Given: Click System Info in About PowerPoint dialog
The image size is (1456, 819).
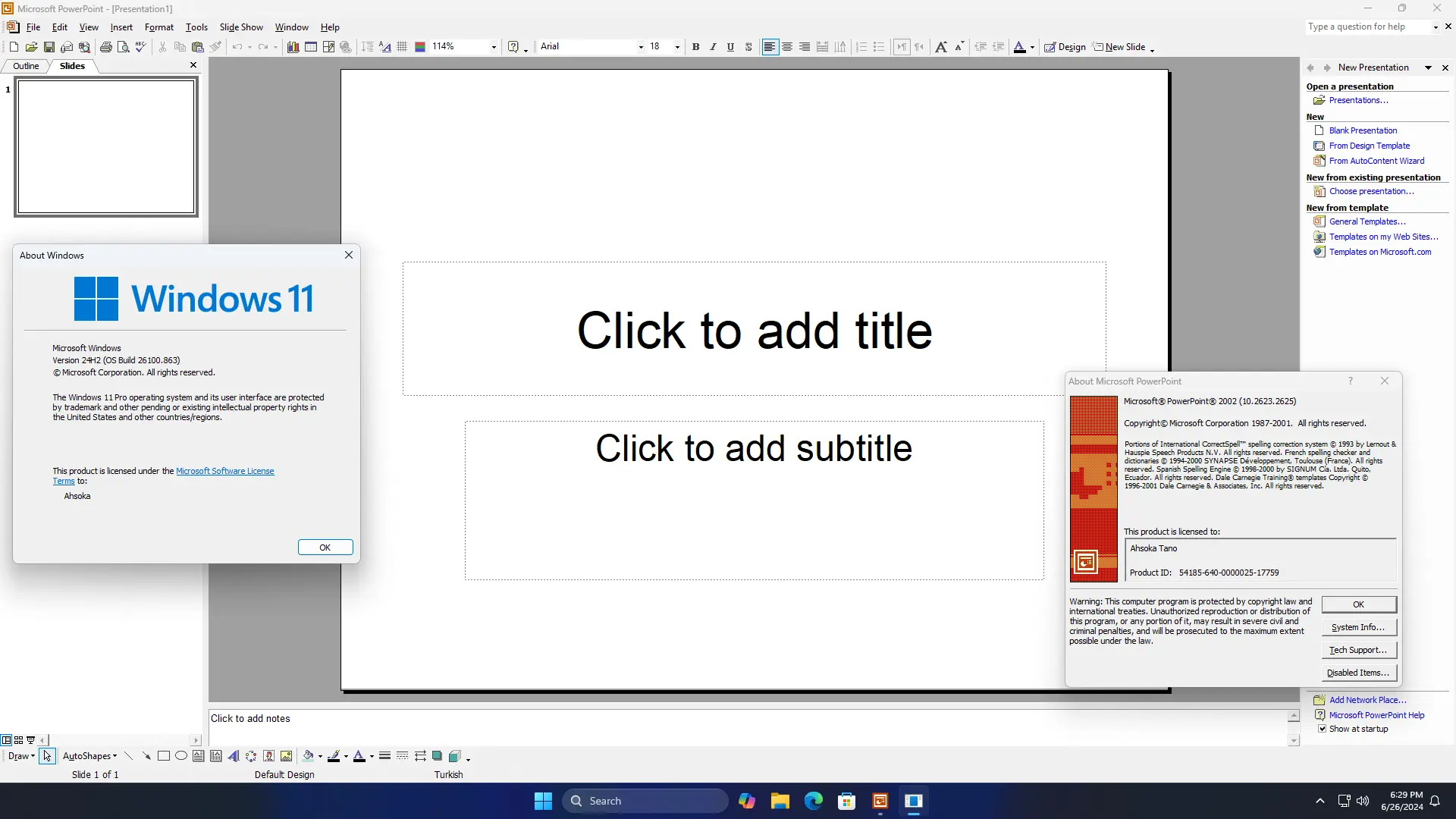Looking at the screenshot, I should click(1358, 627).
